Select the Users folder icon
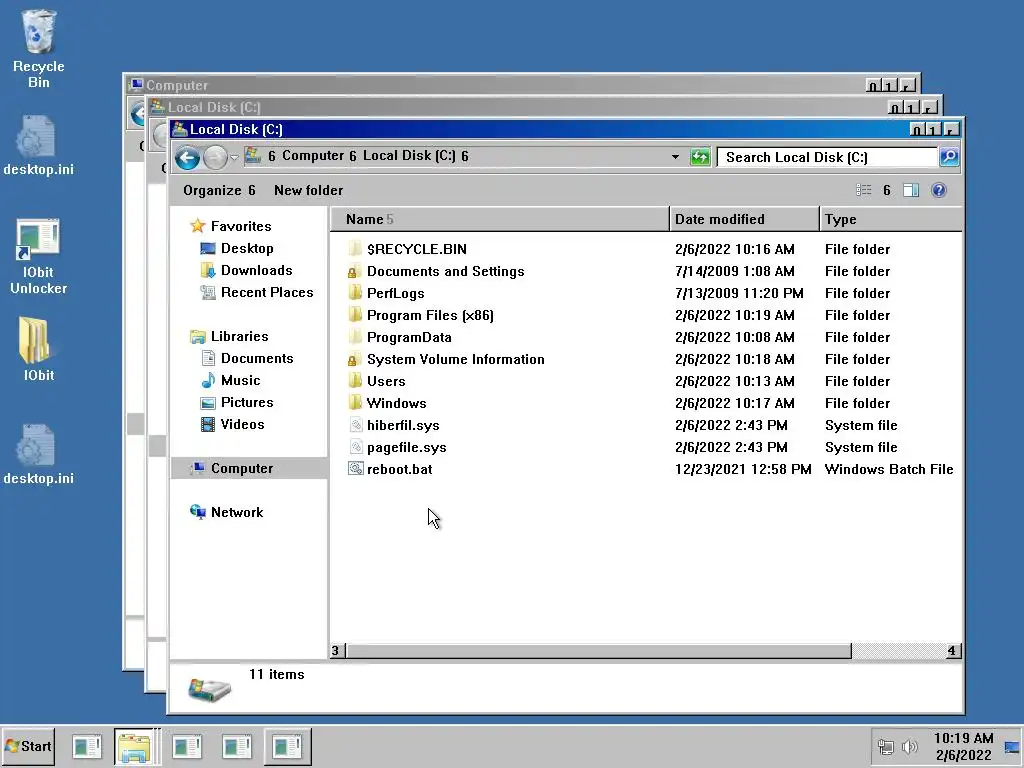The image size is (1024, 768). point(355,381)
